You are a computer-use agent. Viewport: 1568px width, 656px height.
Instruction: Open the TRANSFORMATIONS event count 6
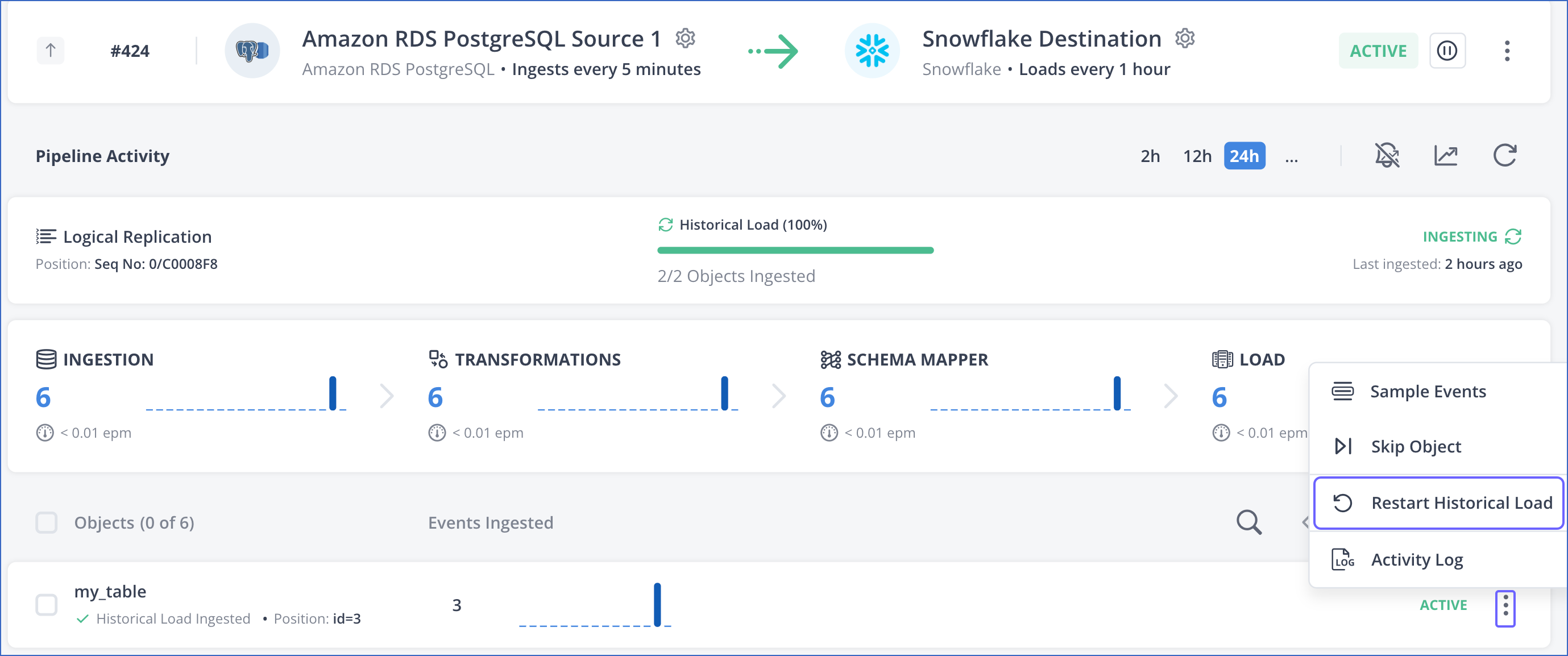[435, 397]
